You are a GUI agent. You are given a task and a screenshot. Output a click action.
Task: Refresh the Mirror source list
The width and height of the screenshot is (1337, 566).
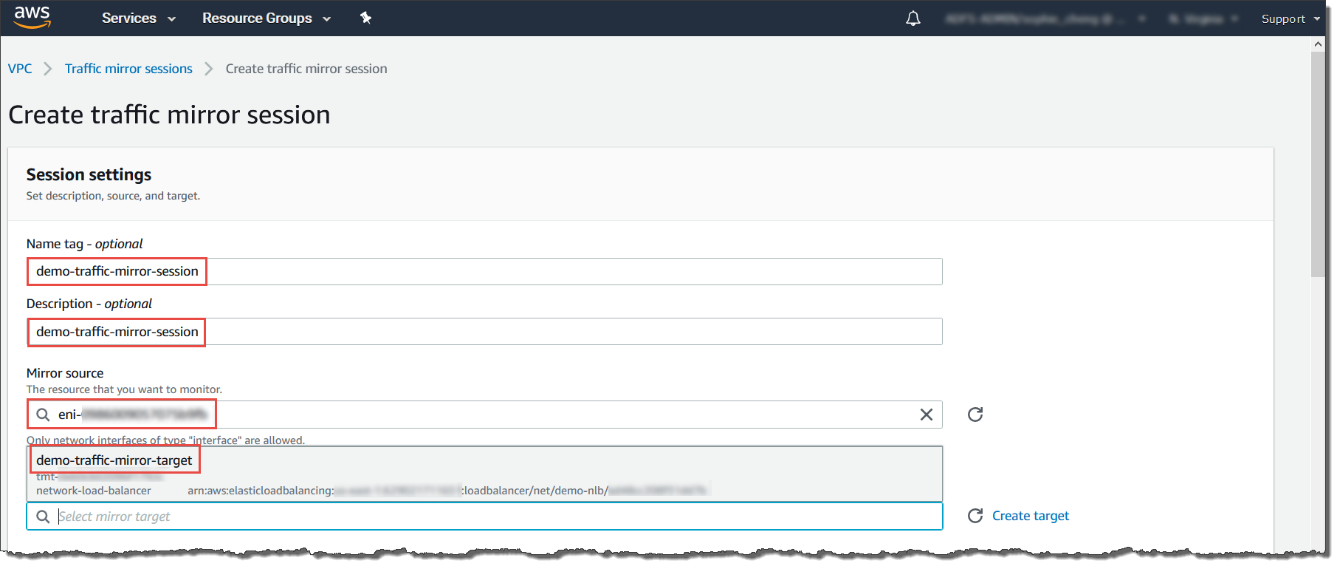(975, 414)
